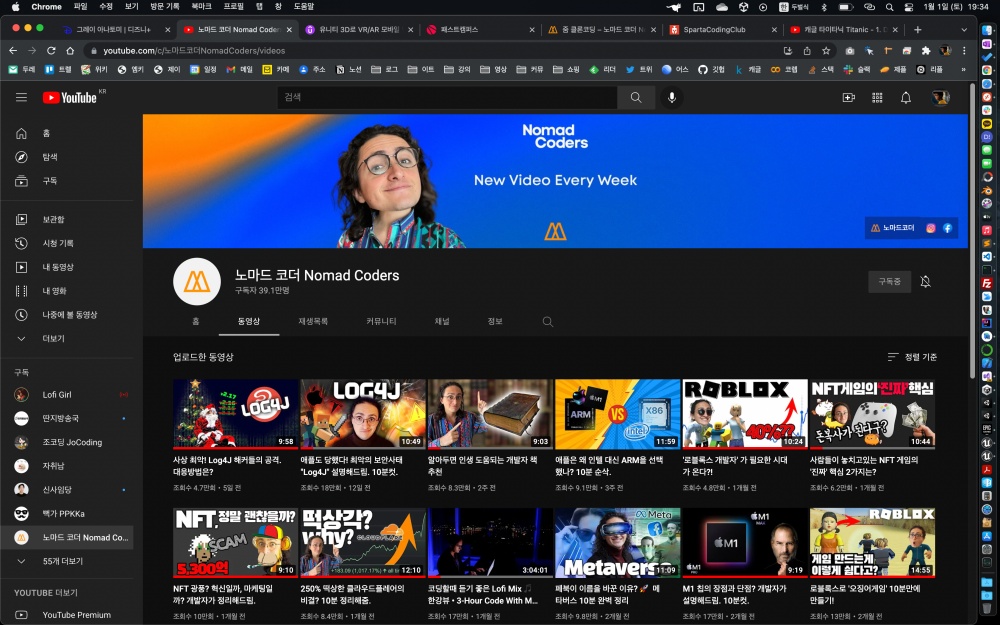Play the NFT SCAM 9:10 video thumbnail
This screenshot has height=625, width=1000.
(235, 543)
